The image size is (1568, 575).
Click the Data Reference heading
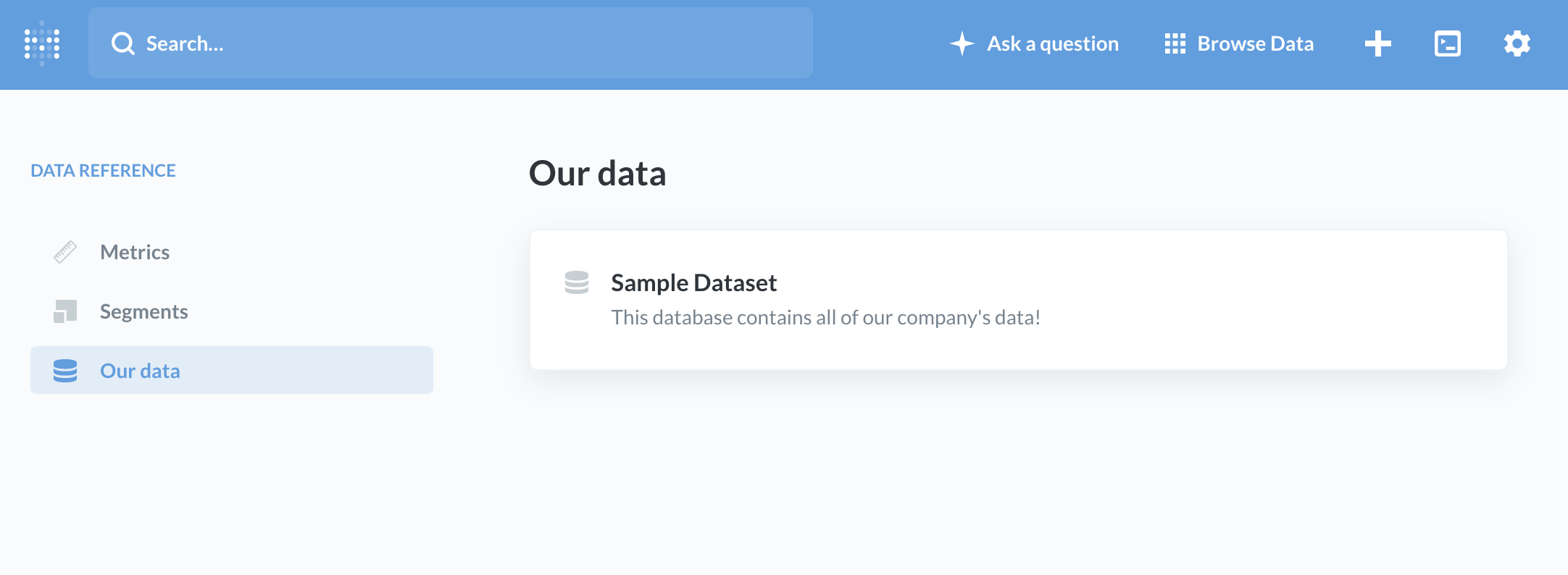pos(103,170)
